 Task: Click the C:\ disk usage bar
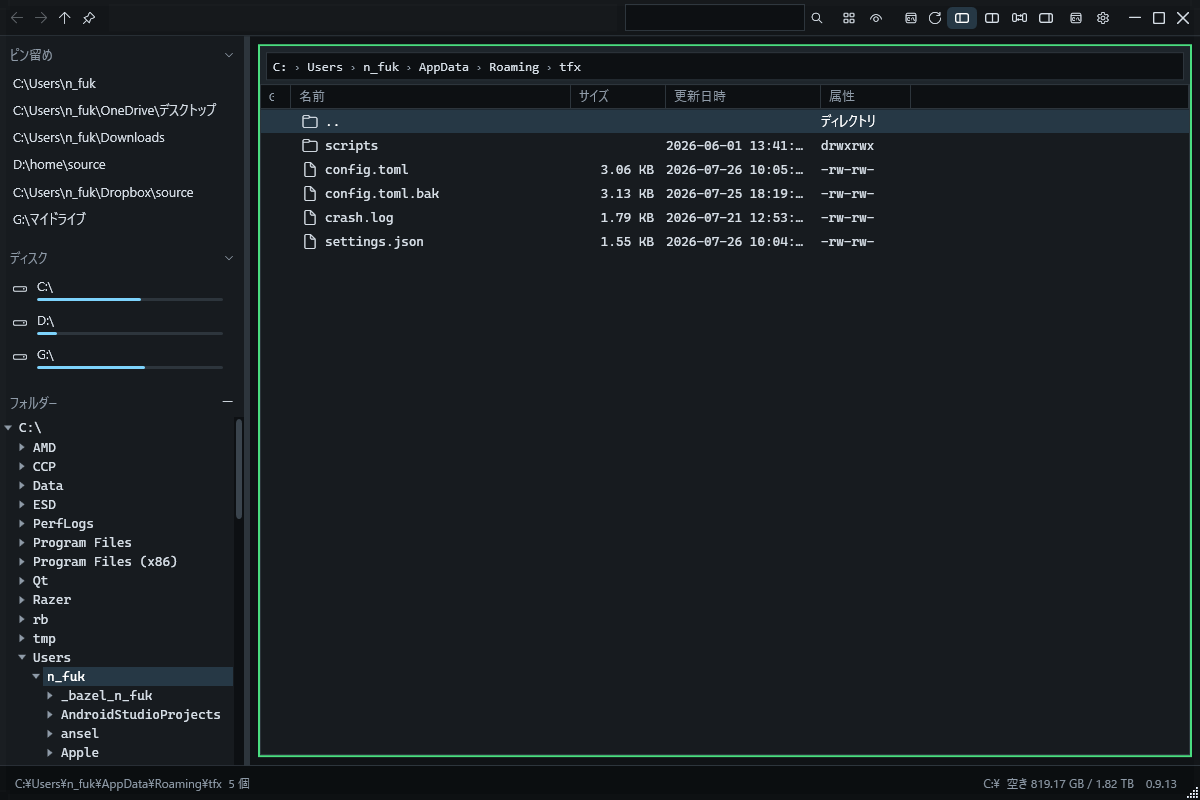coord(130,299)
